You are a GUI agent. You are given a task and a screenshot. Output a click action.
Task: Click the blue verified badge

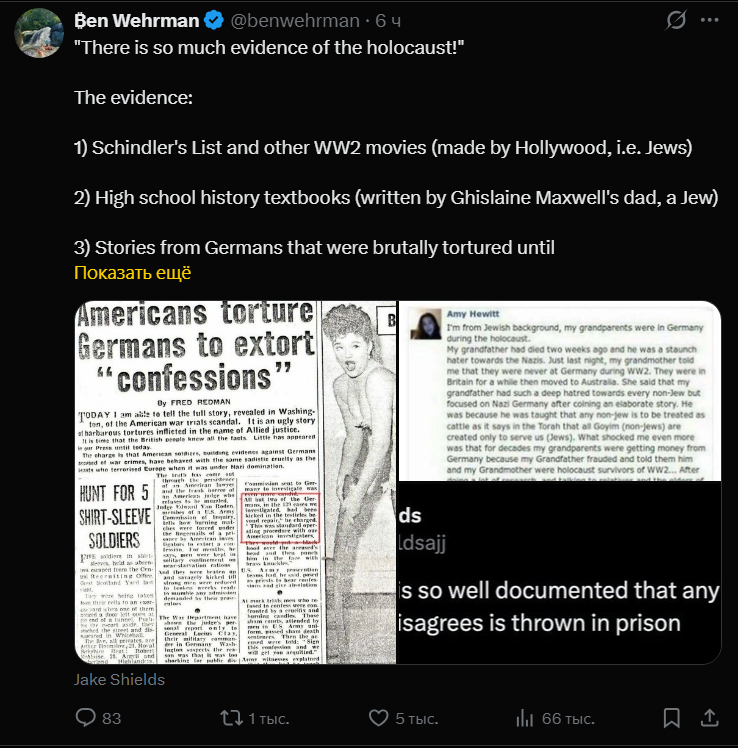coord(214,21)
